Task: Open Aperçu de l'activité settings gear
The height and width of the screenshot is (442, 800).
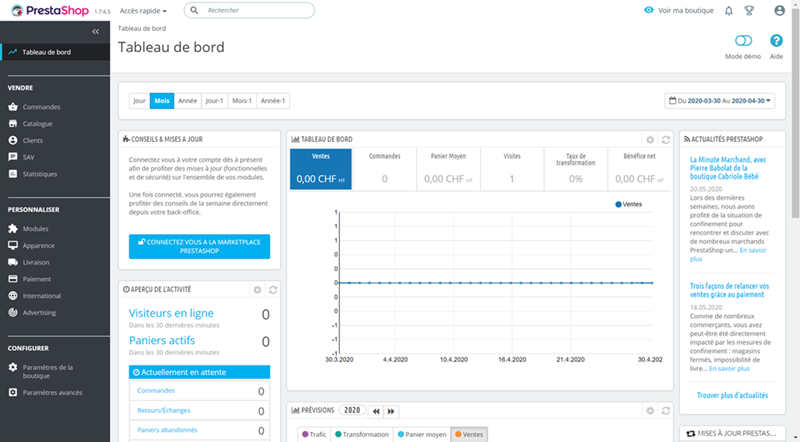Action: coord(257,290)
